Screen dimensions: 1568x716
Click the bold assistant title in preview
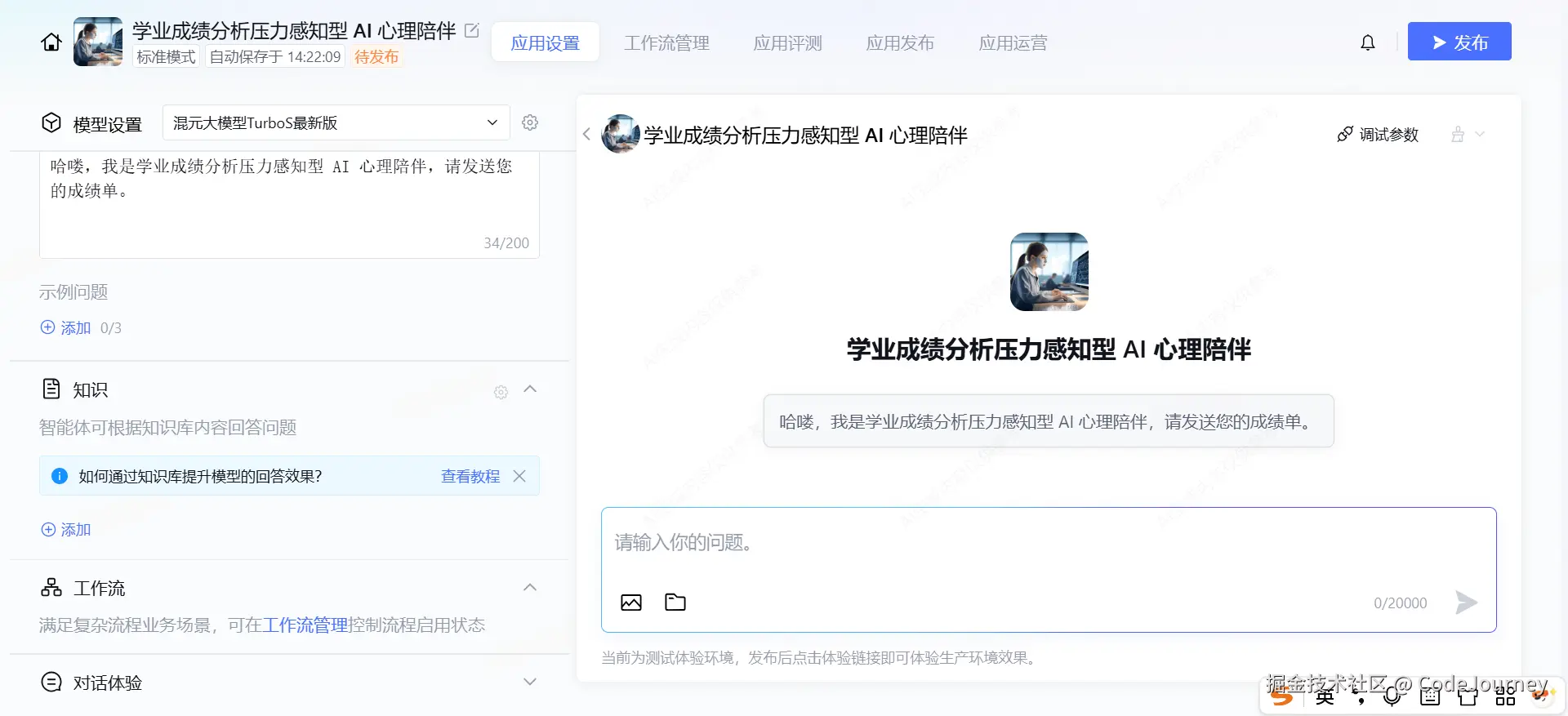point(1049,349)
